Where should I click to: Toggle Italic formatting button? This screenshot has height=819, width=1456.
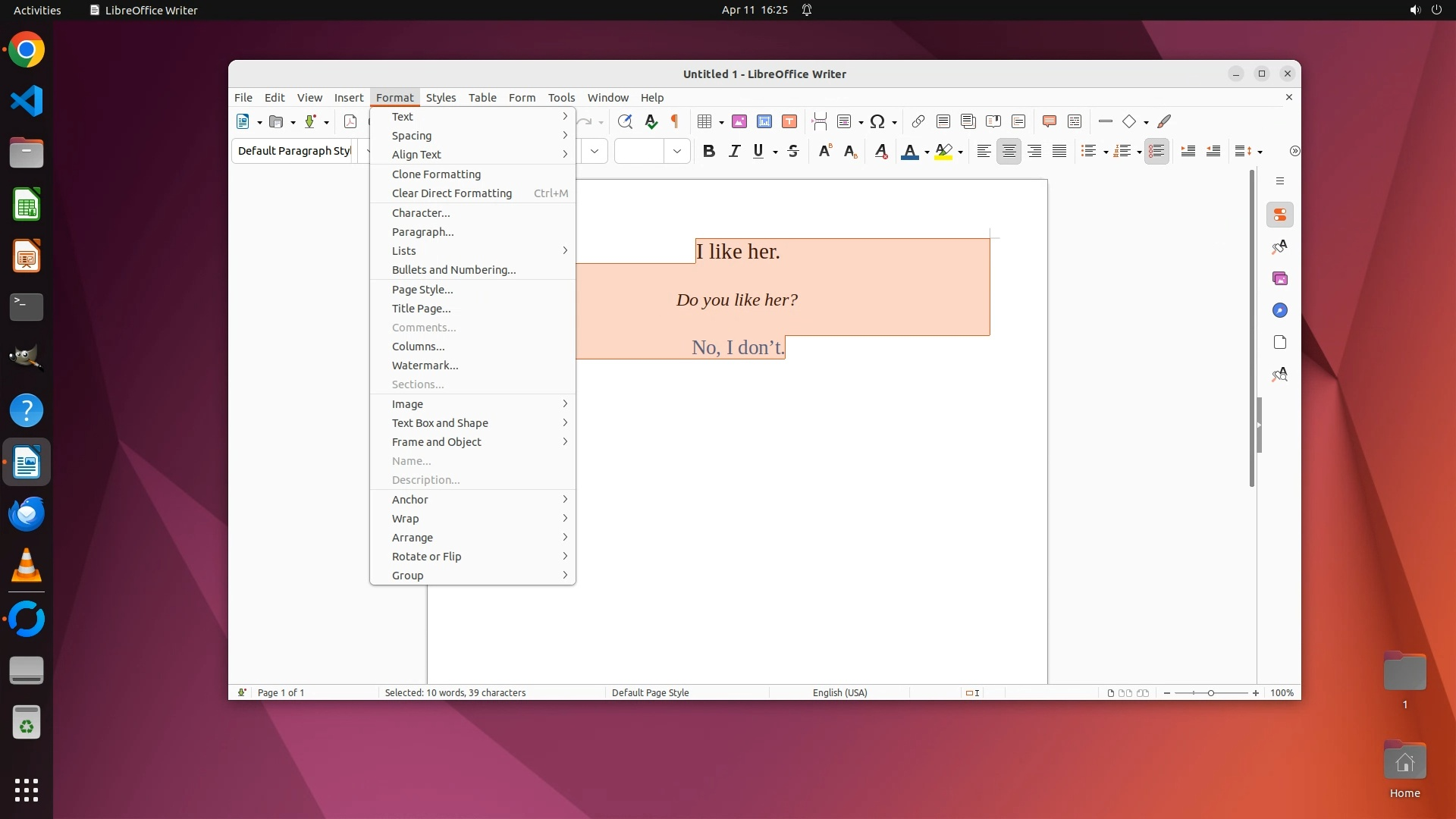(x=734, y=152)
